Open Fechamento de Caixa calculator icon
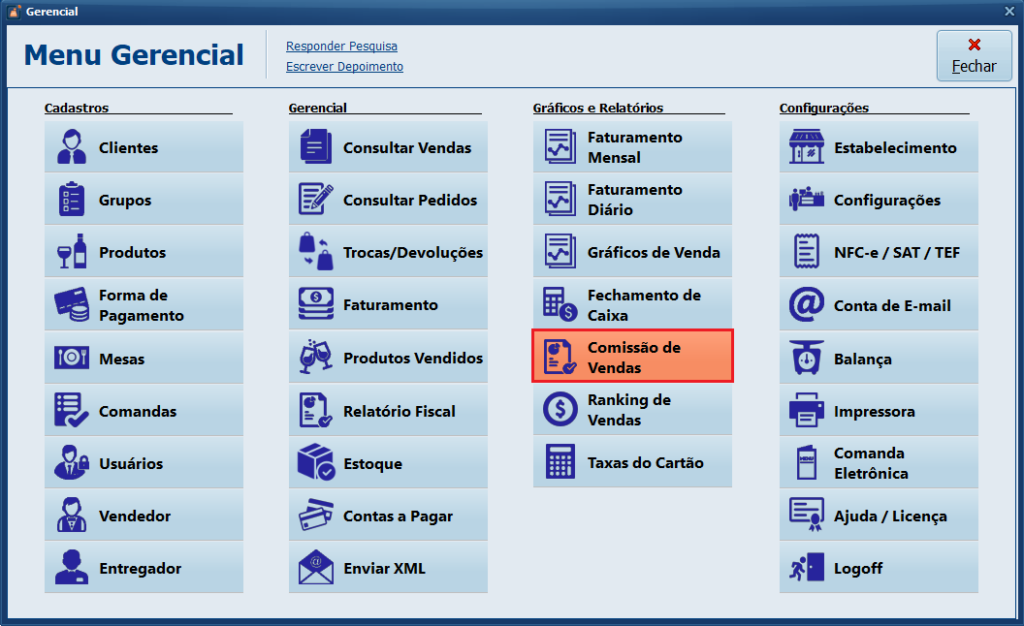 pyautogui.click(x=560, y=305)
